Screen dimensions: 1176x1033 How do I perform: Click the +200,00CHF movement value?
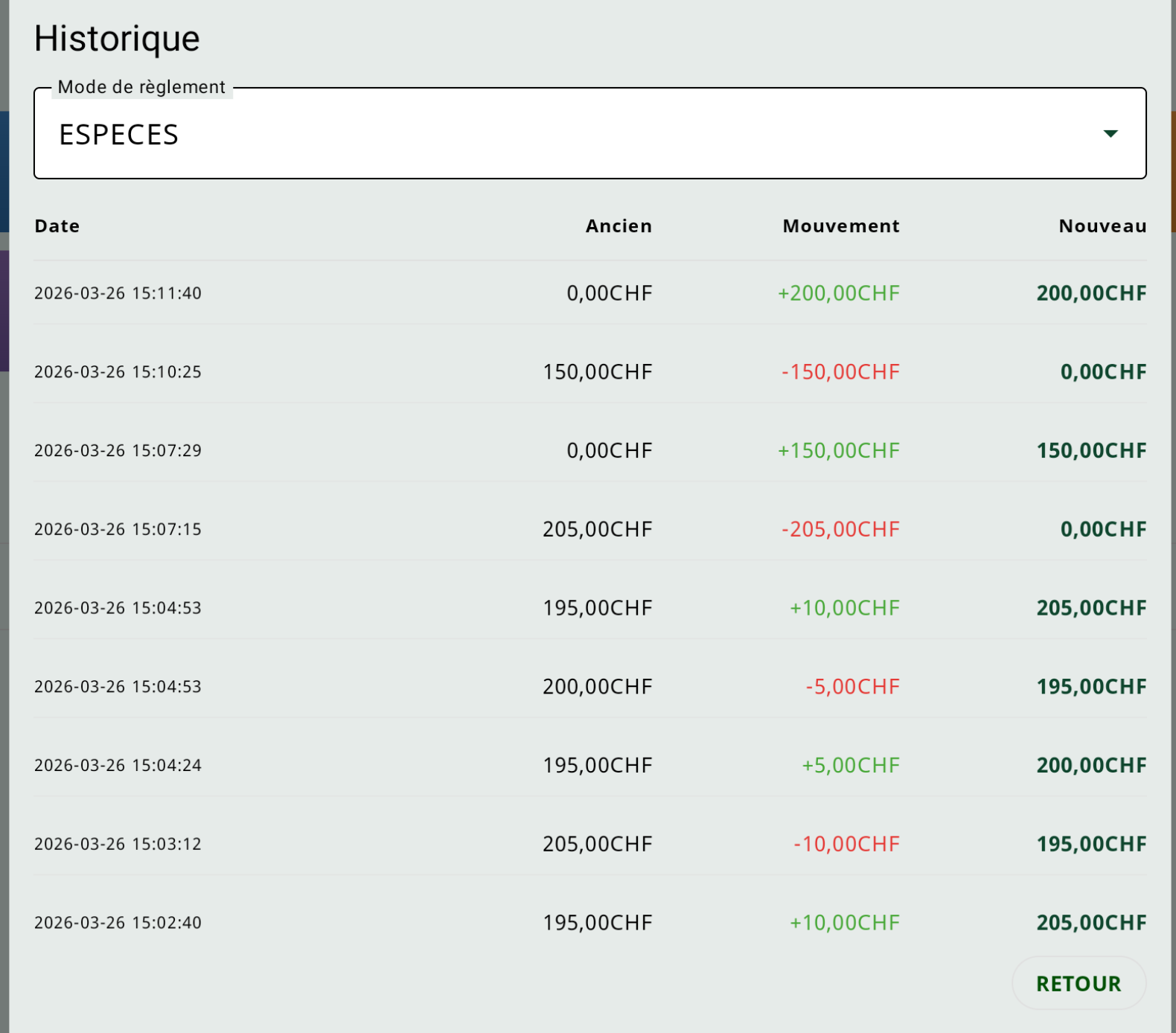[x=839, y=293]
